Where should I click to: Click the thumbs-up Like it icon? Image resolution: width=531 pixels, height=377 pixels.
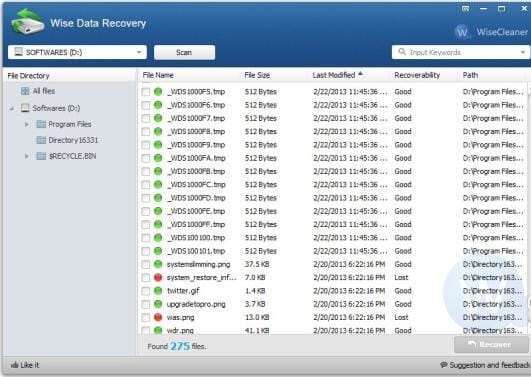click(15, 365)
